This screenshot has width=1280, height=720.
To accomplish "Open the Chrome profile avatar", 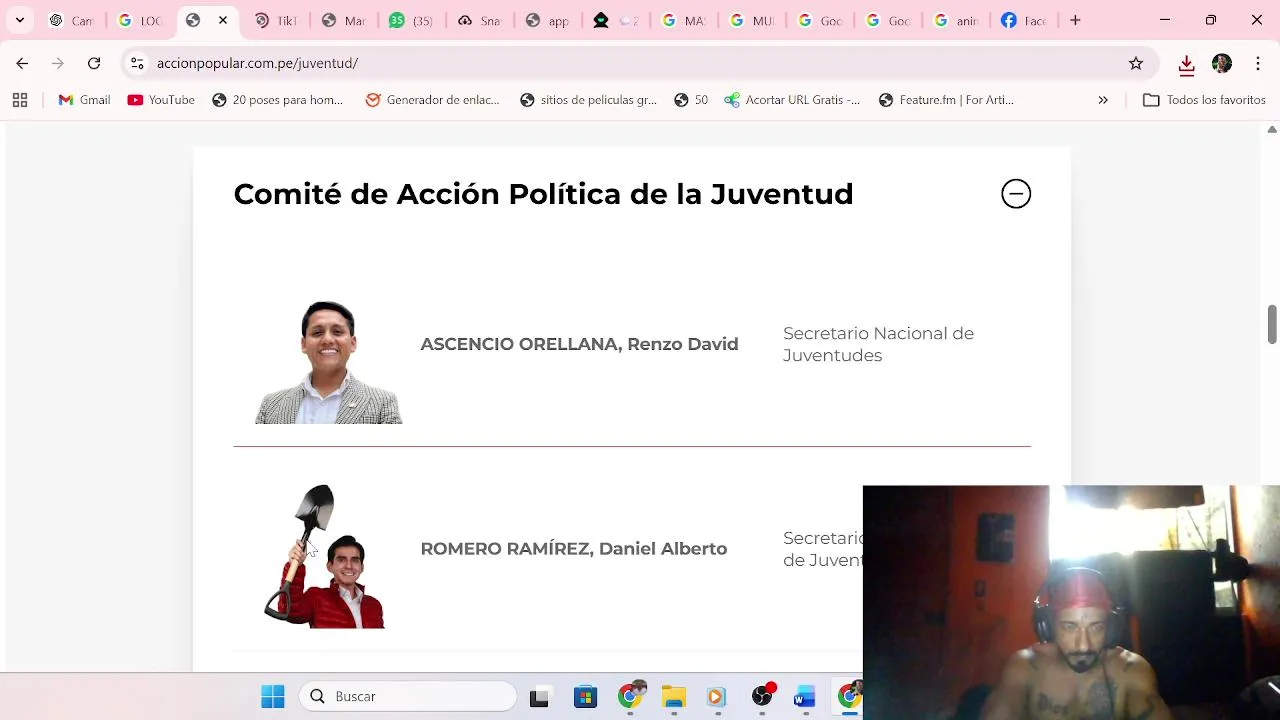I will [1222, 63].
